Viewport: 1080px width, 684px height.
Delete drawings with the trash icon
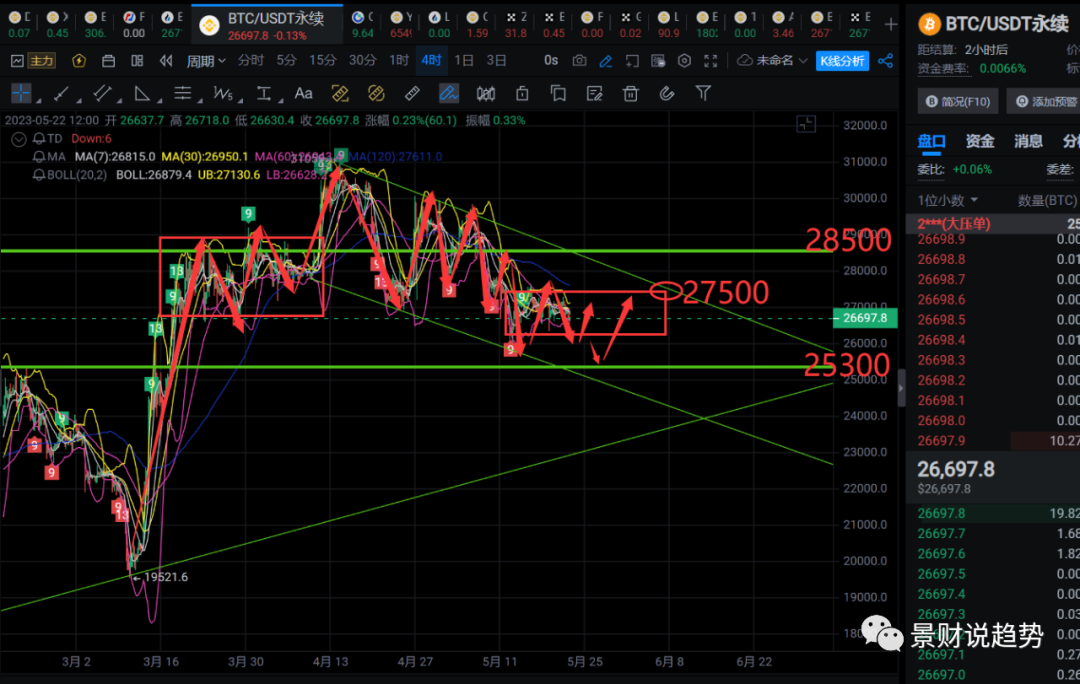tap(630, 93)
